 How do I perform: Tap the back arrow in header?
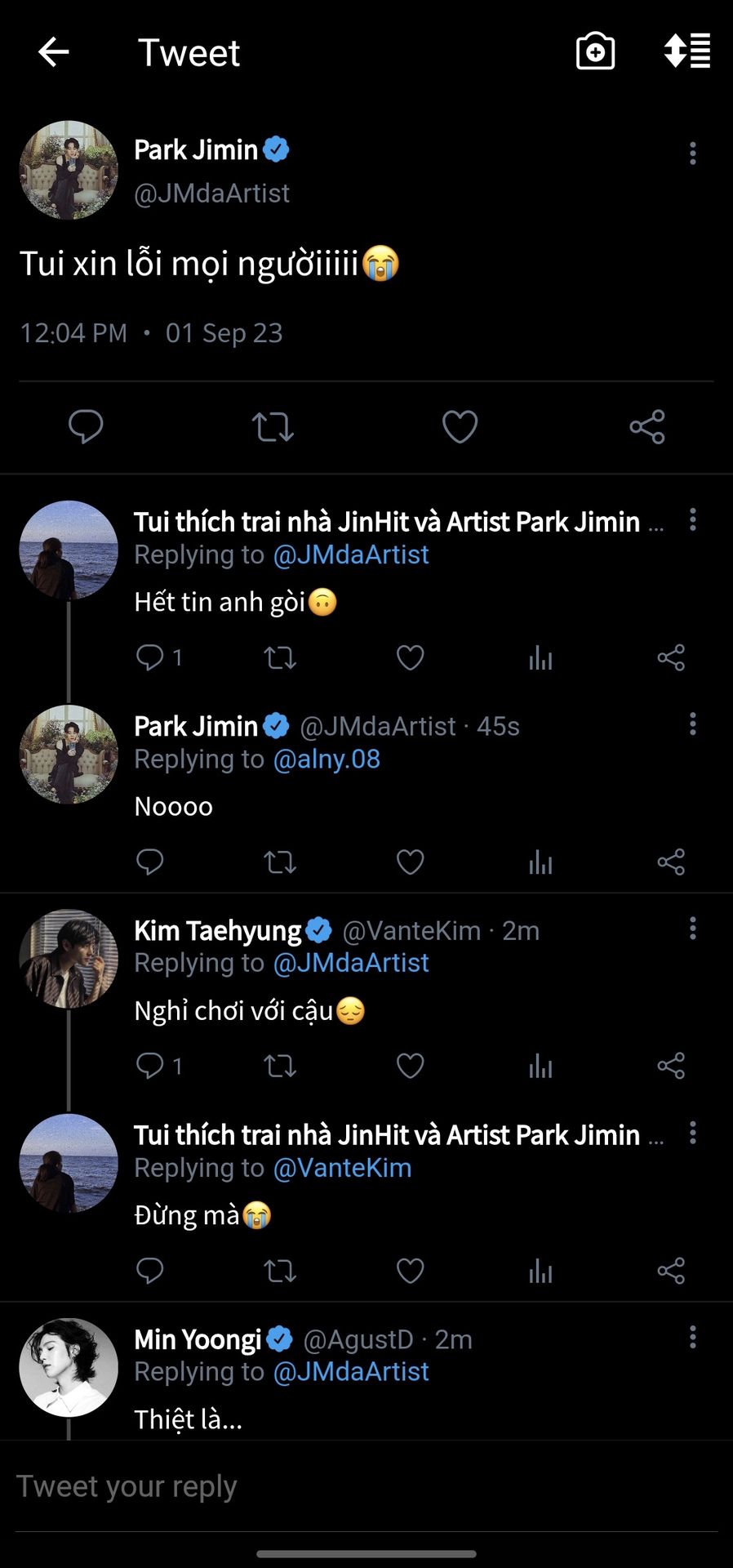tap(54, 52)
